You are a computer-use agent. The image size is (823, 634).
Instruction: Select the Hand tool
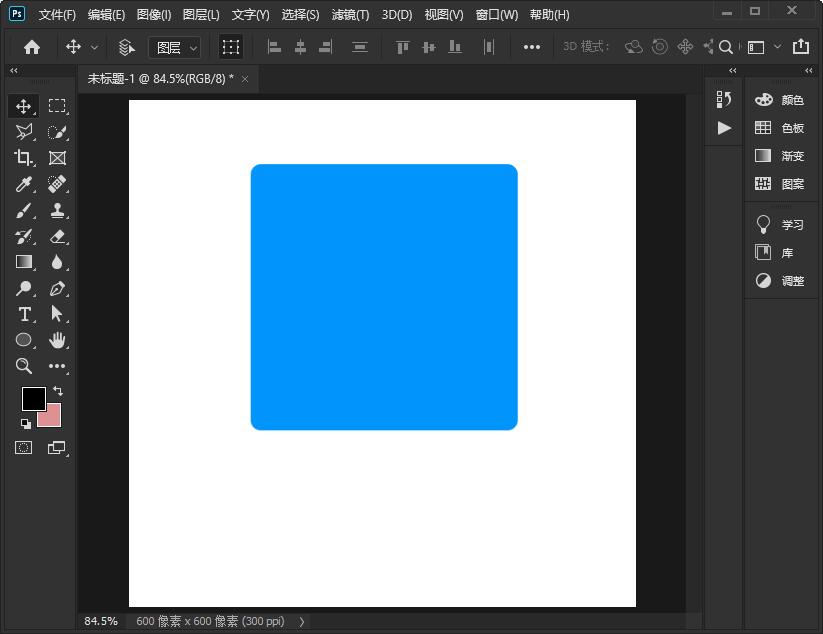[57, 340]
